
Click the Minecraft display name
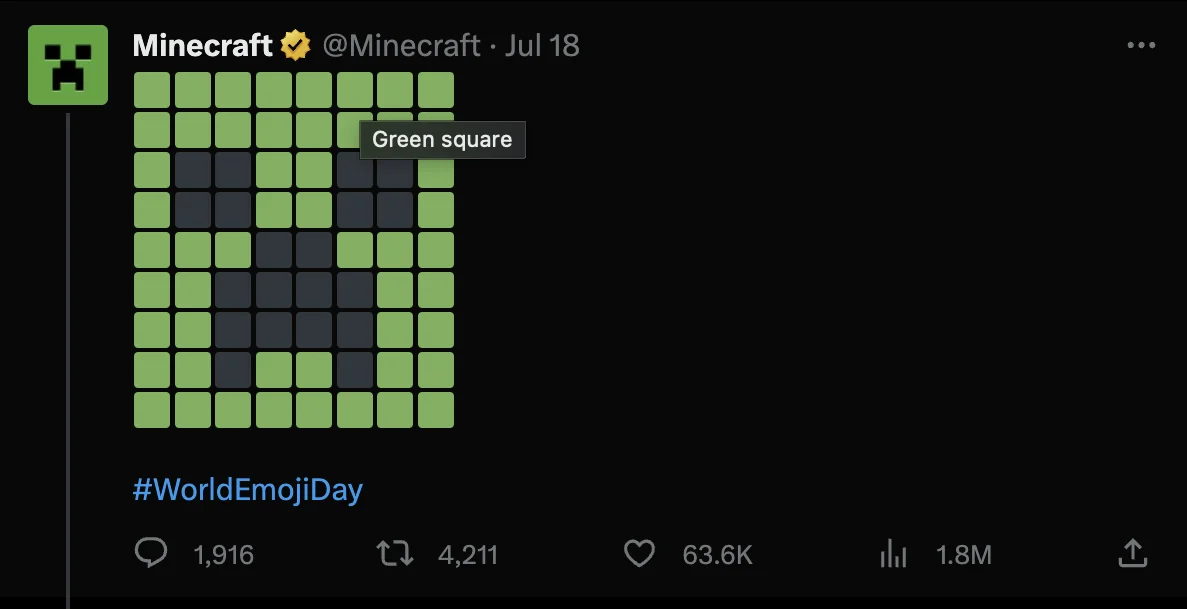202,46
